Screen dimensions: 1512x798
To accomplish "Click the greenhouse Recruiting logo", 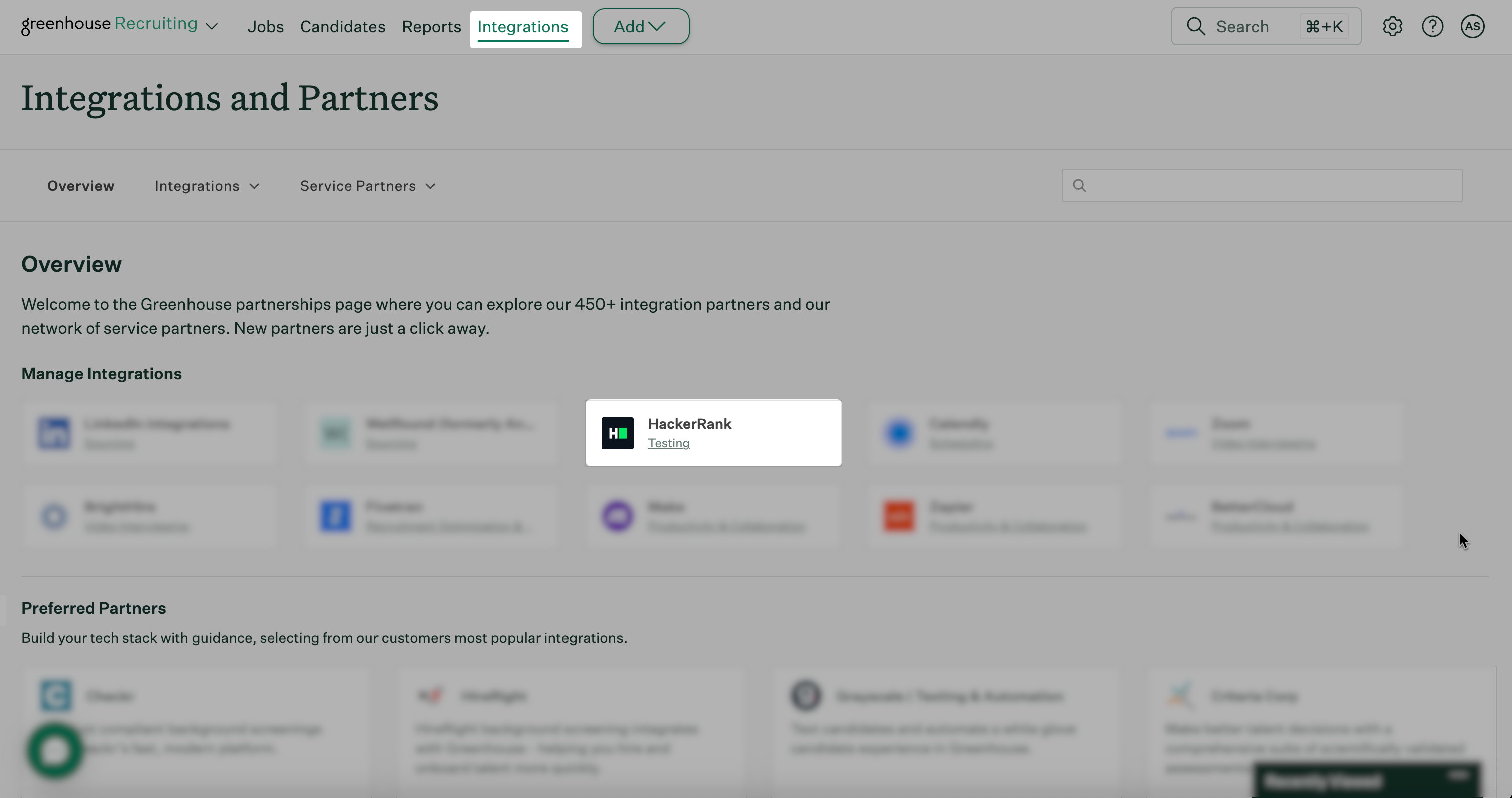I will [x=109, y=24].
